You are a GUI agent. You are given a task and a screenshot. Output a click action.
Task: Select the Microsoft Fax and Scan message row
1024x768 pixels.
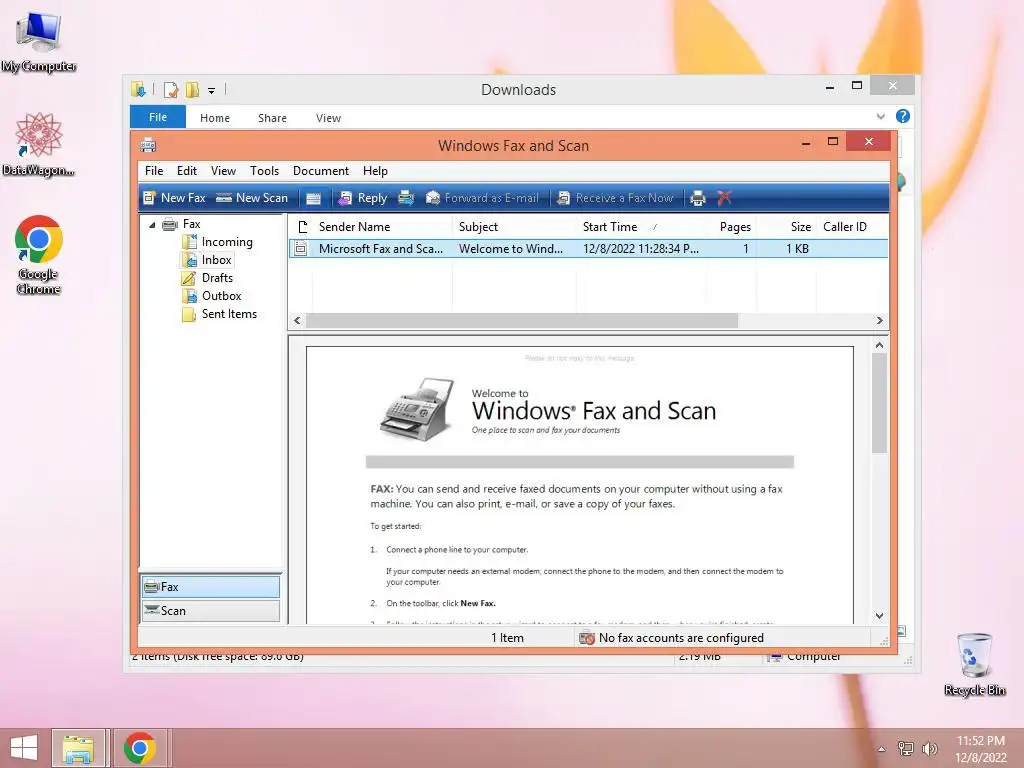click(x=588, y=249)
